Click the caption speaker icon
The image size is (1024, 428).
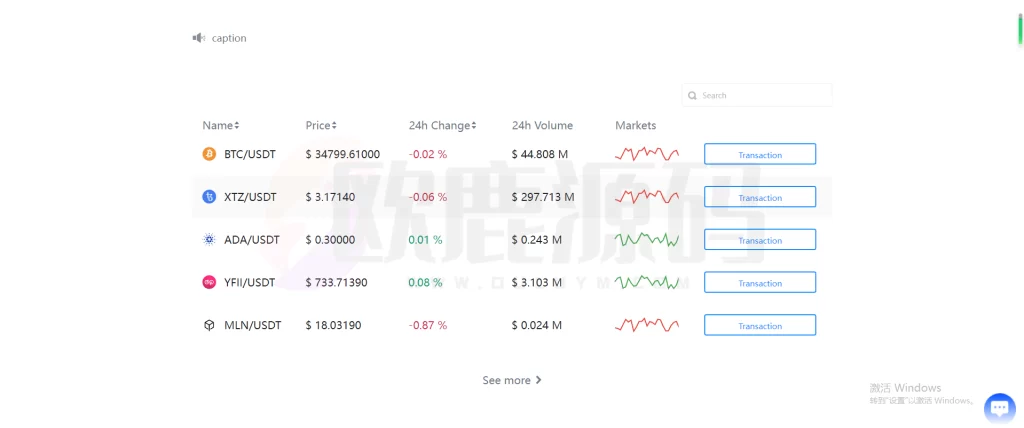point(198,38)
